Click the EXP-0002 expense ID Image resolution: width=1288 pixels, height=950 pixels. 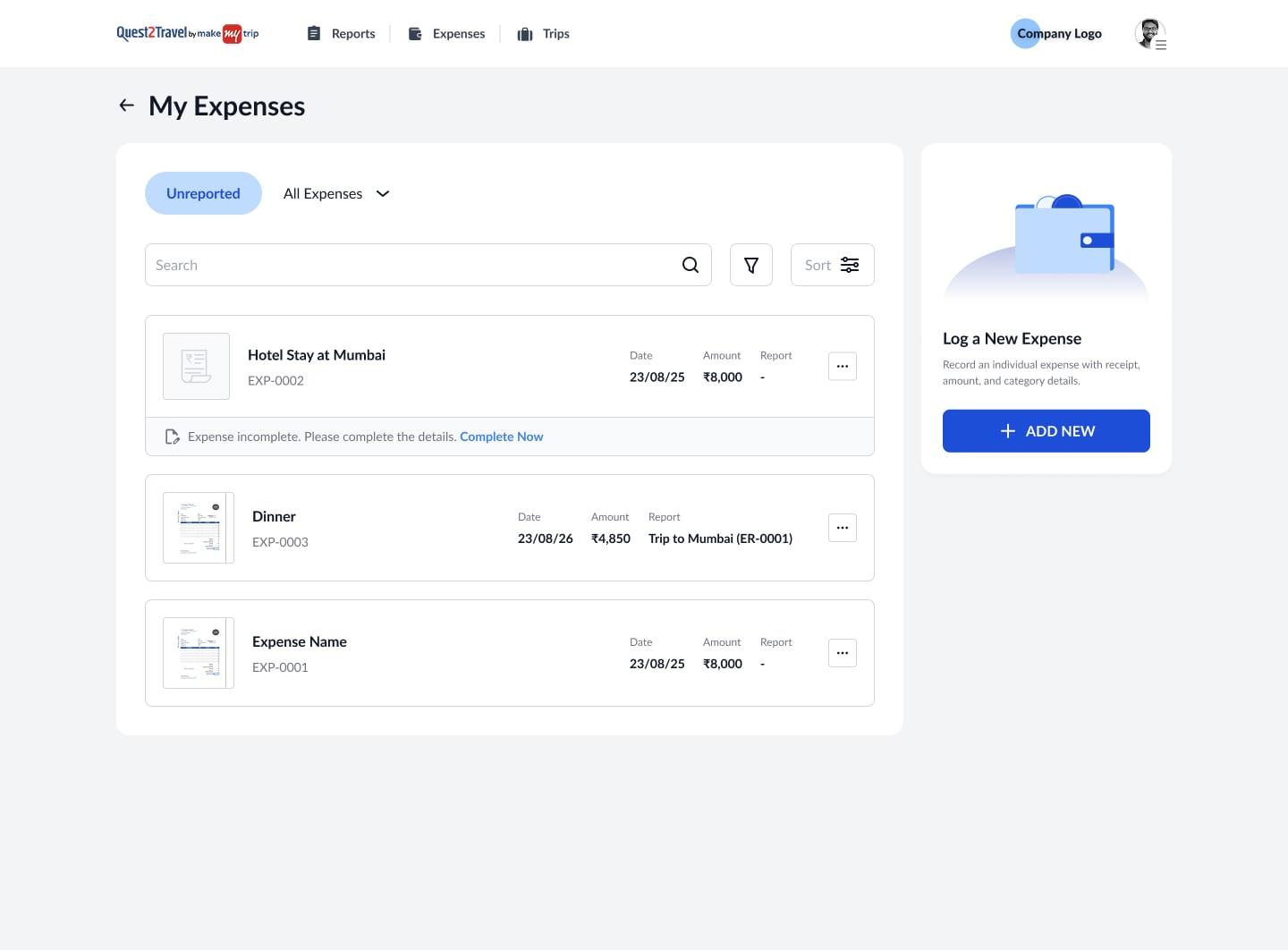point(275,380)
